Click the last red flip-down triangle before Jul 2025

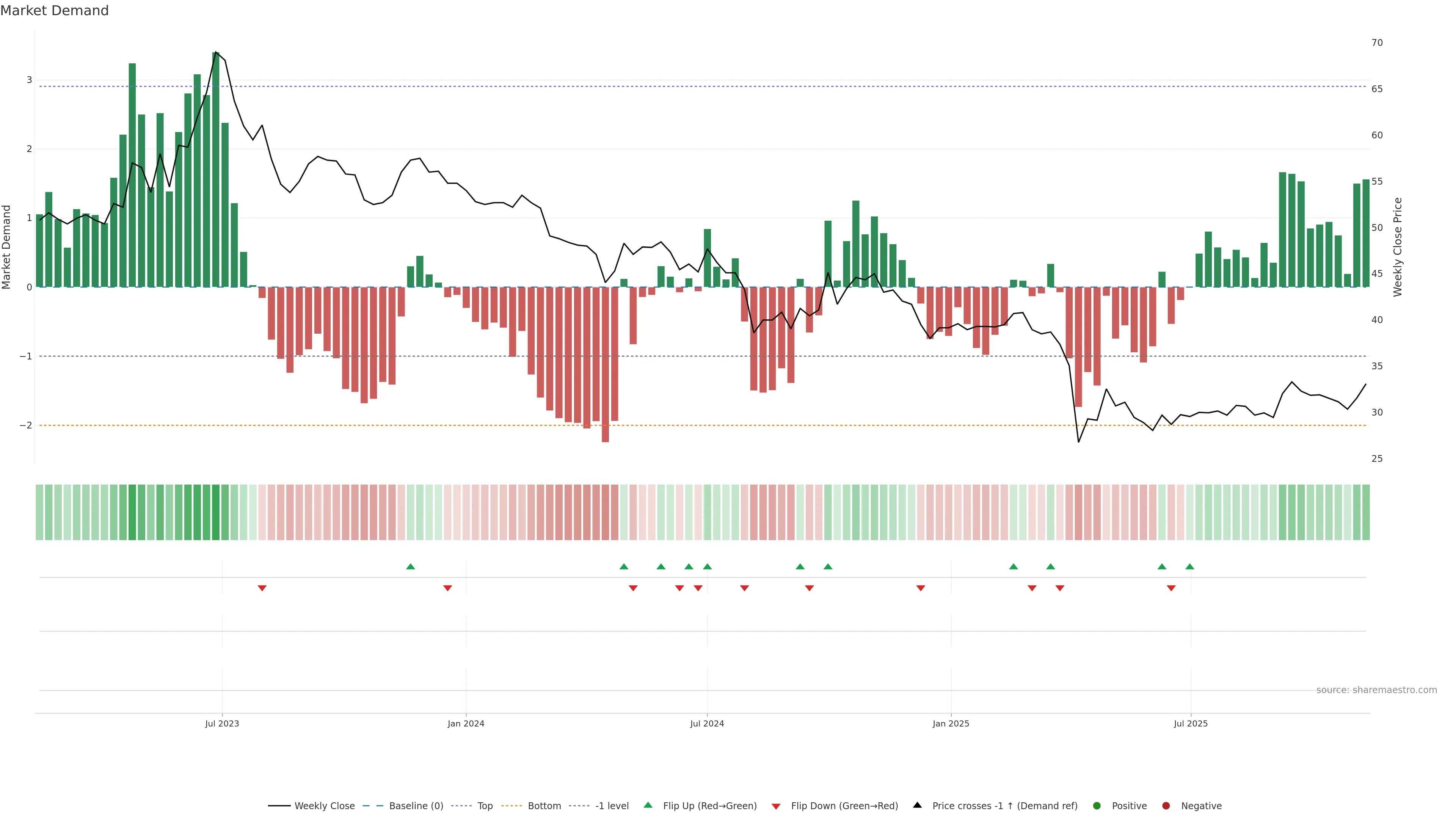[x=1170, y=588]
